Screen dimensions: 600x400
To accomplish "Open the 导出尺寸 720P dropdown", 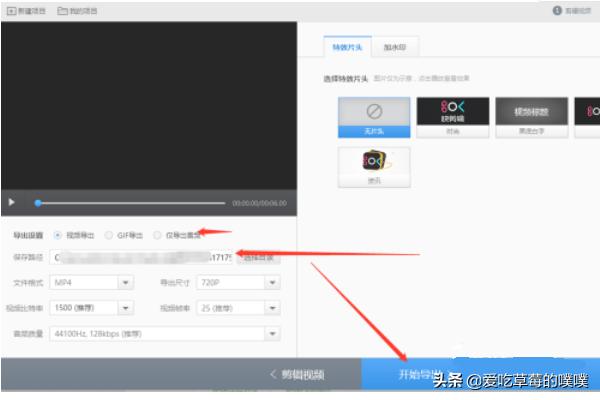I will (271, 283).
